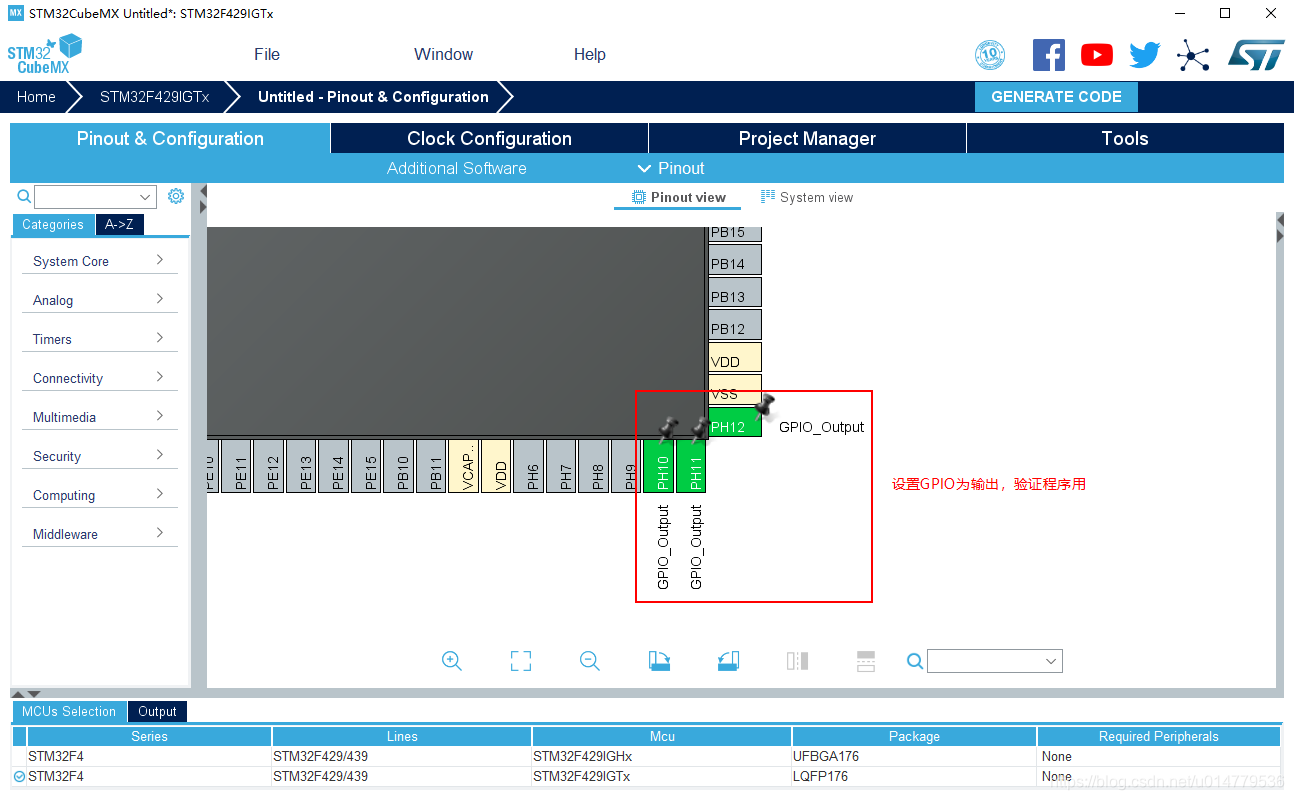Screen dimensions: 1294x800
Task: Select Pinout & Configuration tab
Action: 170,138
